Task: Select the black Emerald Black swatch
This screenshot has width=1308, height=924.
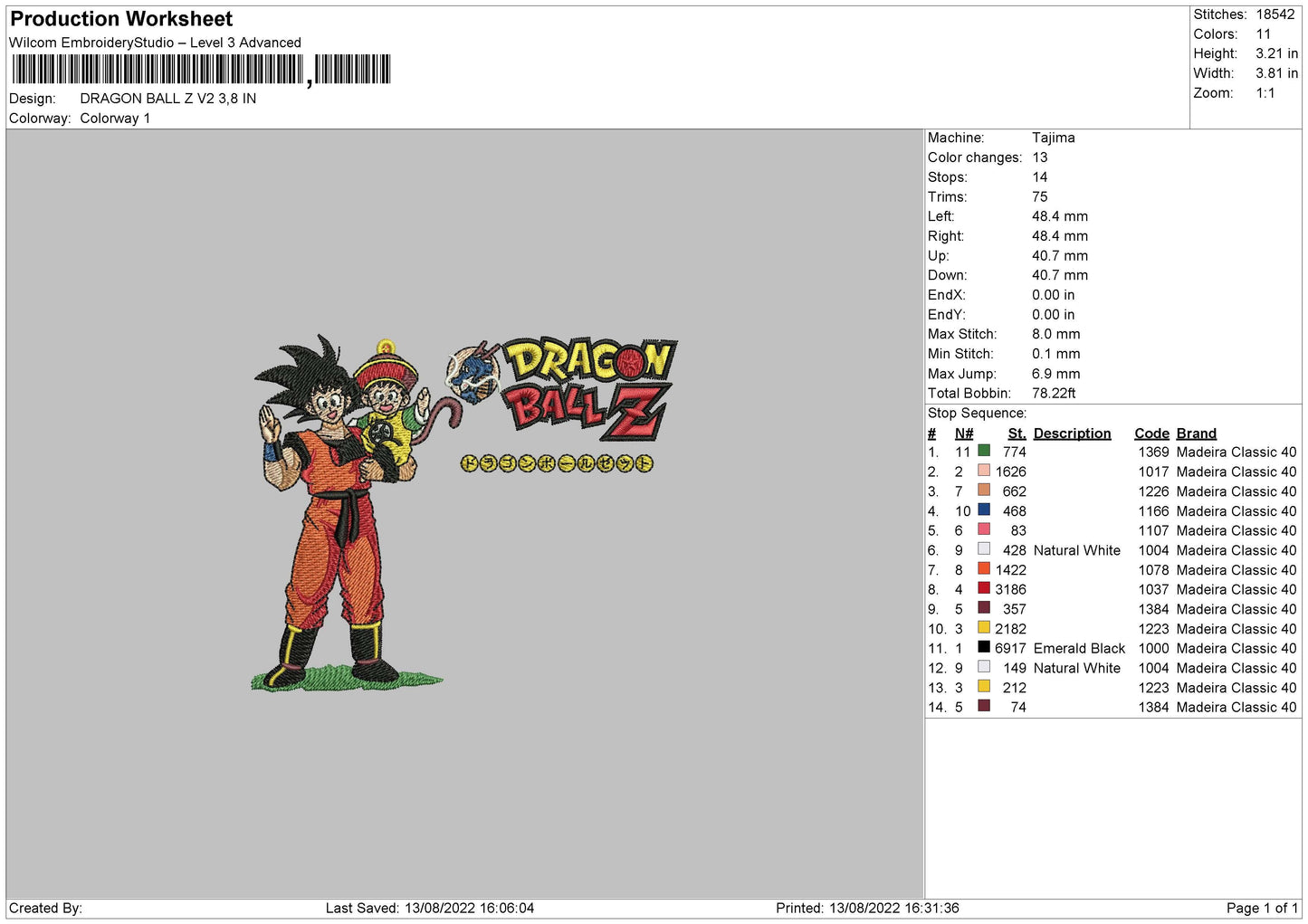Action: [x=984, y=647]
